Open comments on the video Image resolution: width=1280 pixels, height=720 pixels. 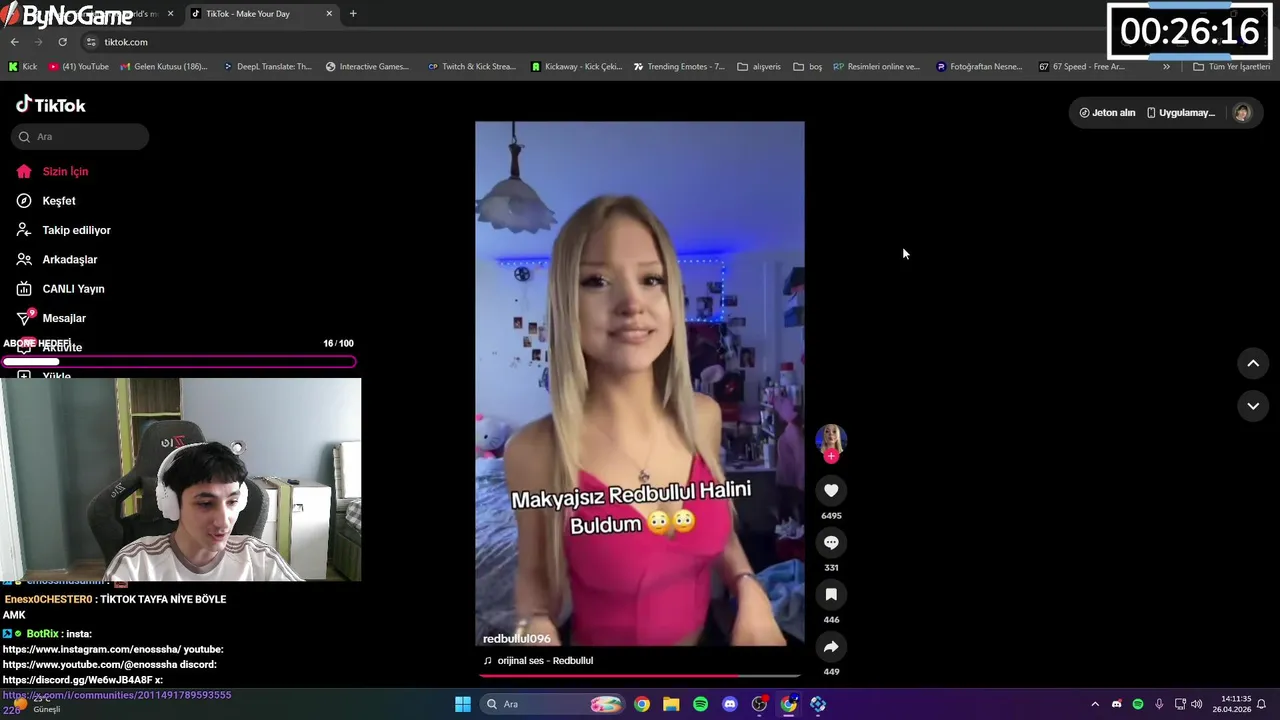[x=831, y=542]
